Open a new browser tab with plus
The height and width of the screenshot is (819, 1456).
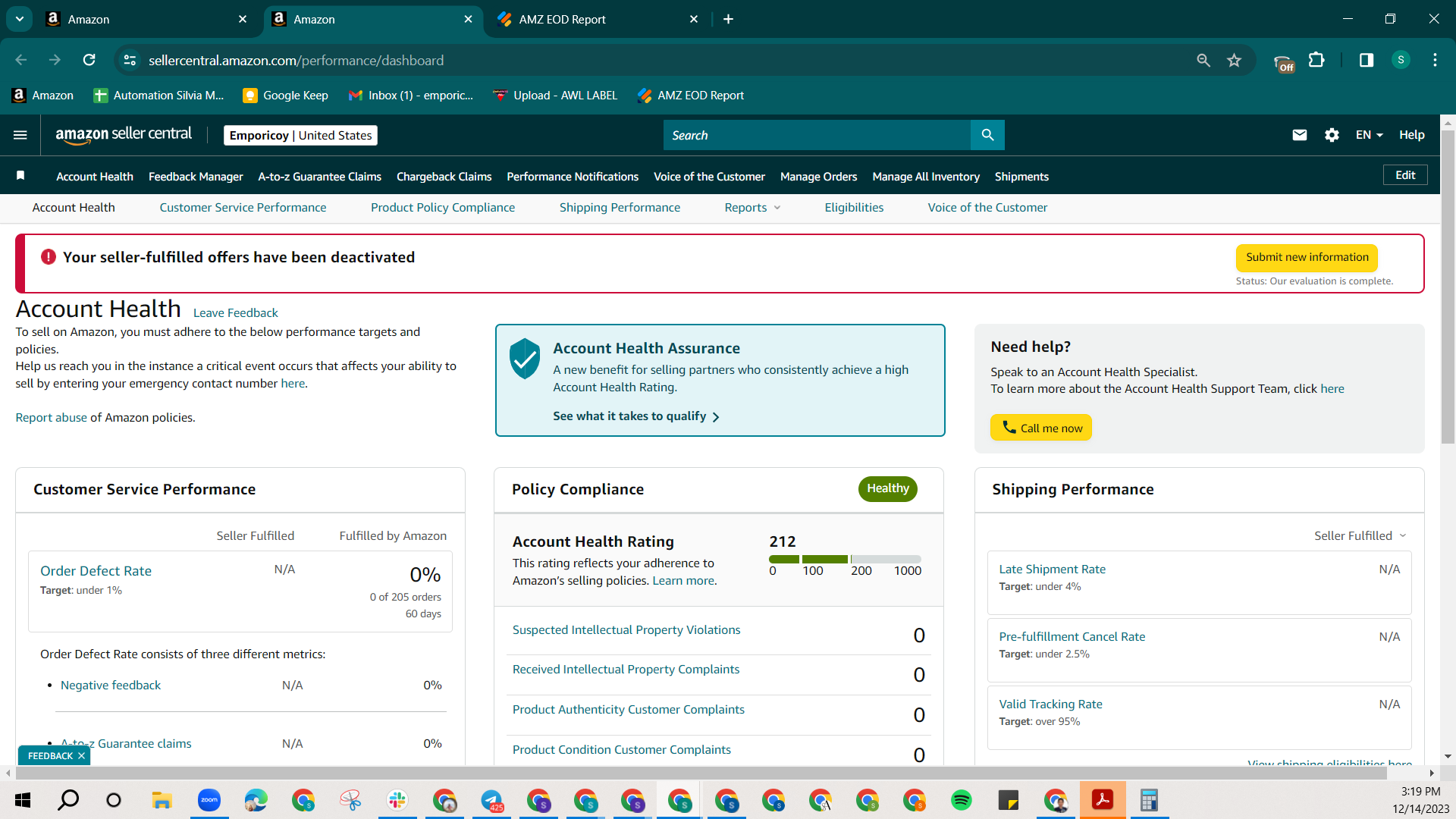click(x=728, y=19)
